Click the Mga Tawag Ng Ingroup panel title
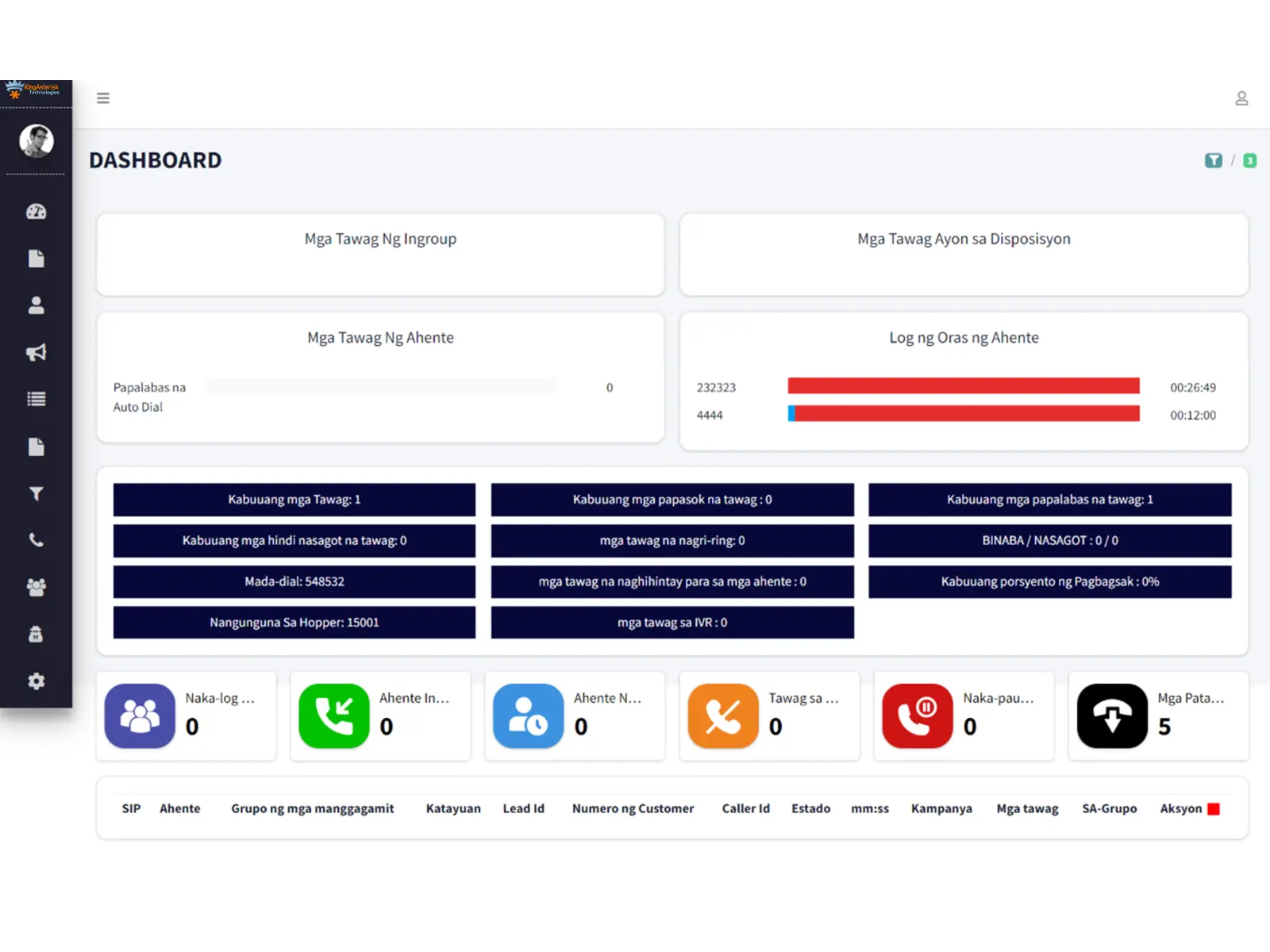The height and width of the screenshot is (952, 1270). tap(380, 240)
